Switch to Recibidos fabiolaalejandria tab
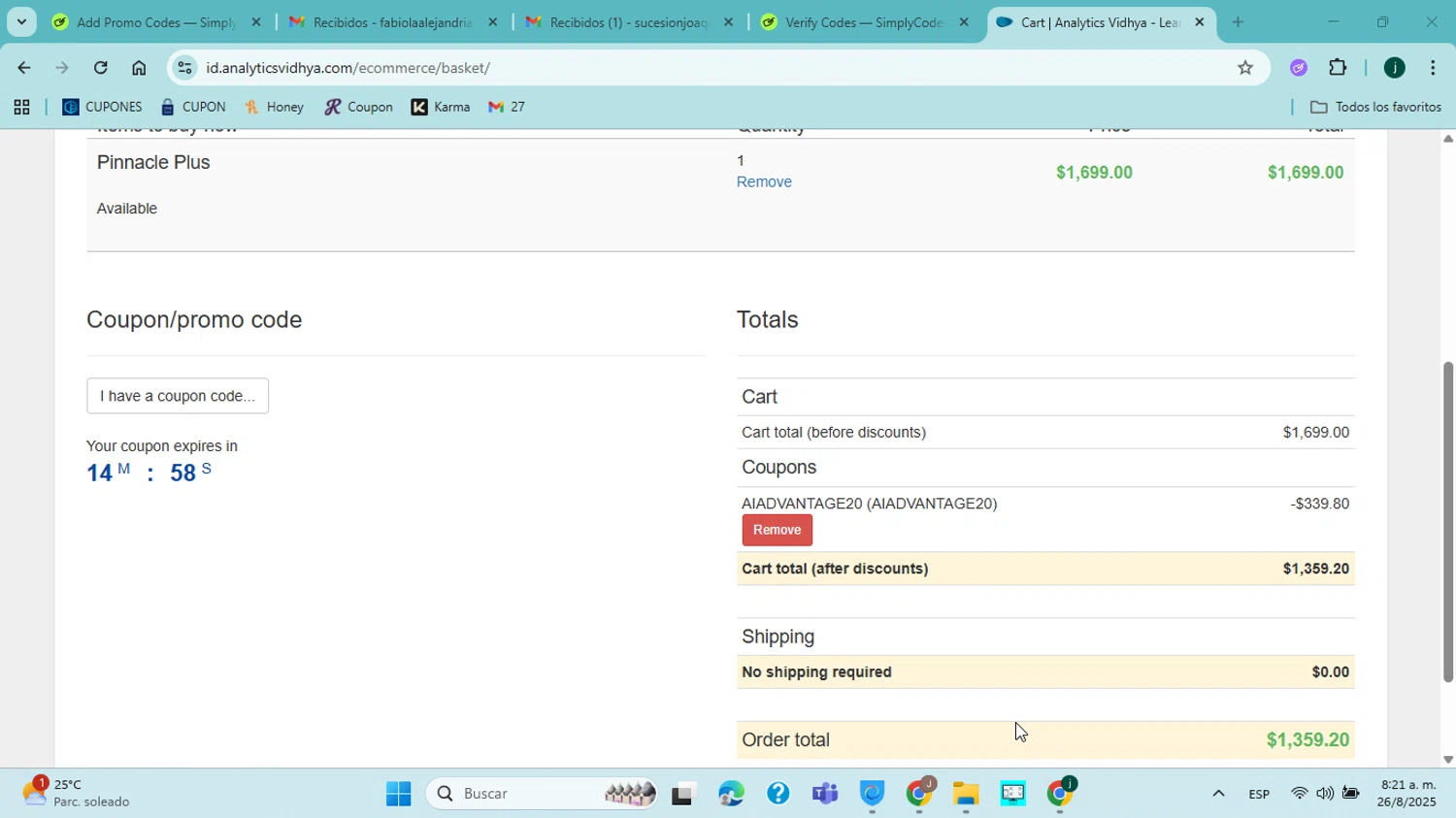The width and height of the screenshot is (1456, 818). tap(392, 21)
